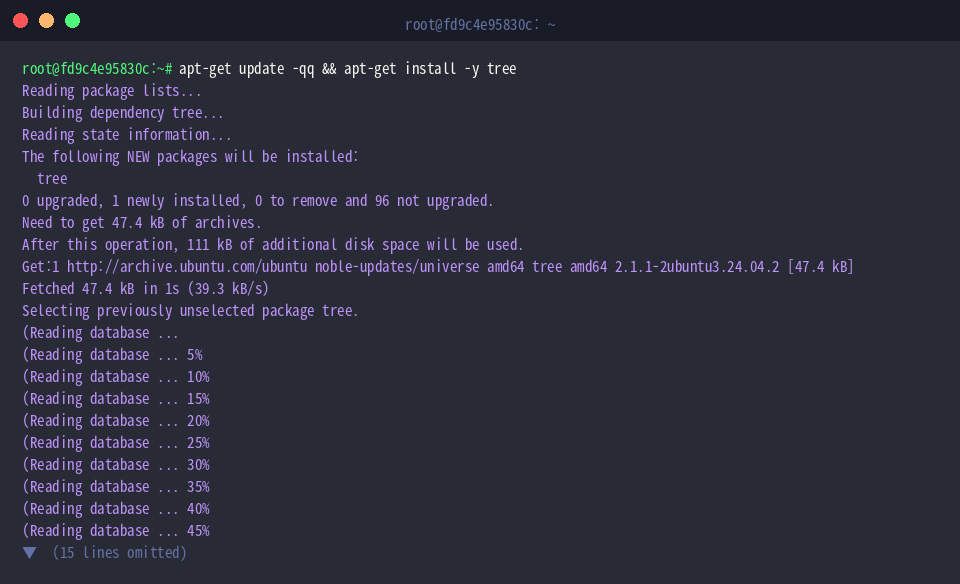Click the 'Need to get 47.4 kB' line
960x584 pixels.
(x=141, y=223)
